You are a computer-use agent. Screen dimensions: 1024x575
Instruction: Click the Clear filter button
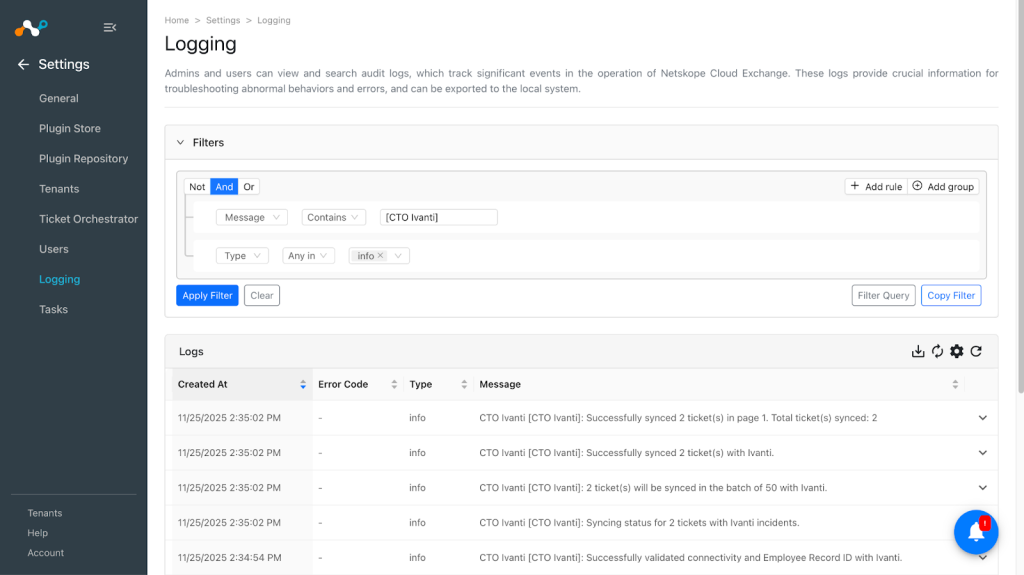click(x=262, y=295)
